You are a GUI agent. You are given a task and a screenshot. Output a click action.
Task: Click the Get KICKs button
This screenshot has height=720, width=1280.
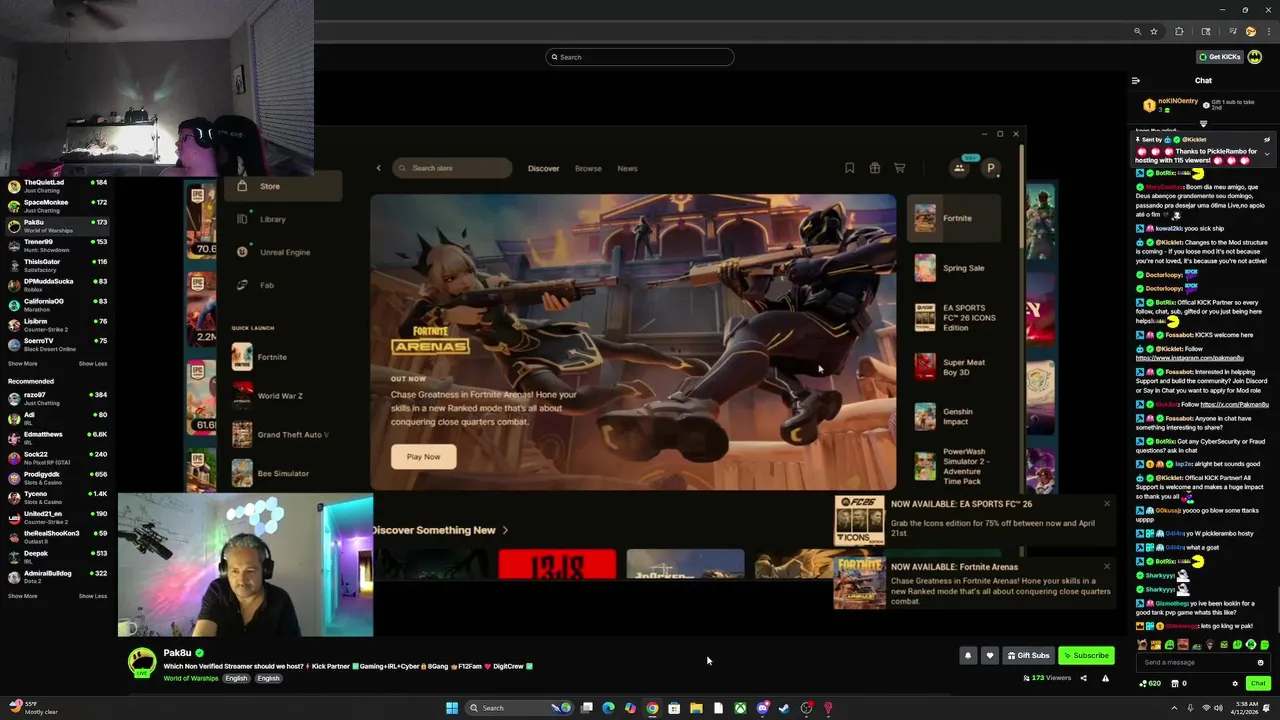pos(1220,57)
